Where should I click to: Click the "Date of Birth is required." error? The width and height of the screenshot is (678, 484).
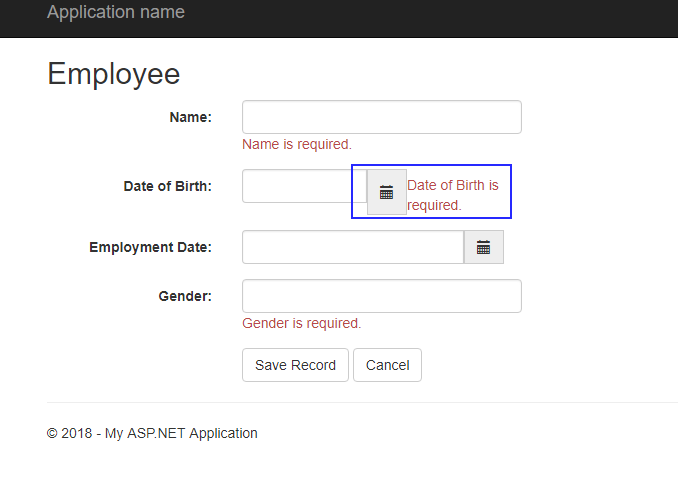click(x=452, y=195)
